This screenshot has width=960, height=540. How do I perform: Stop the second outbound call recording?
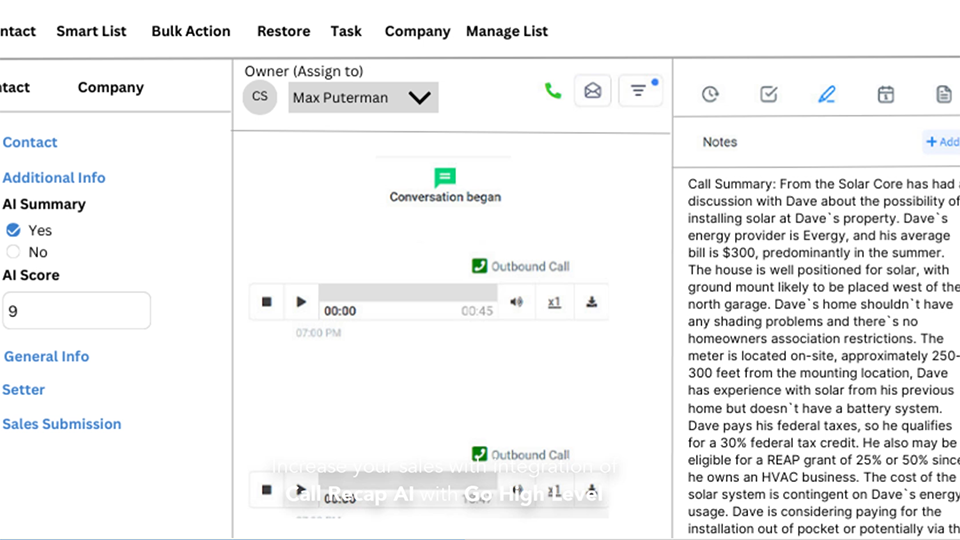click(x=266, y=490)
